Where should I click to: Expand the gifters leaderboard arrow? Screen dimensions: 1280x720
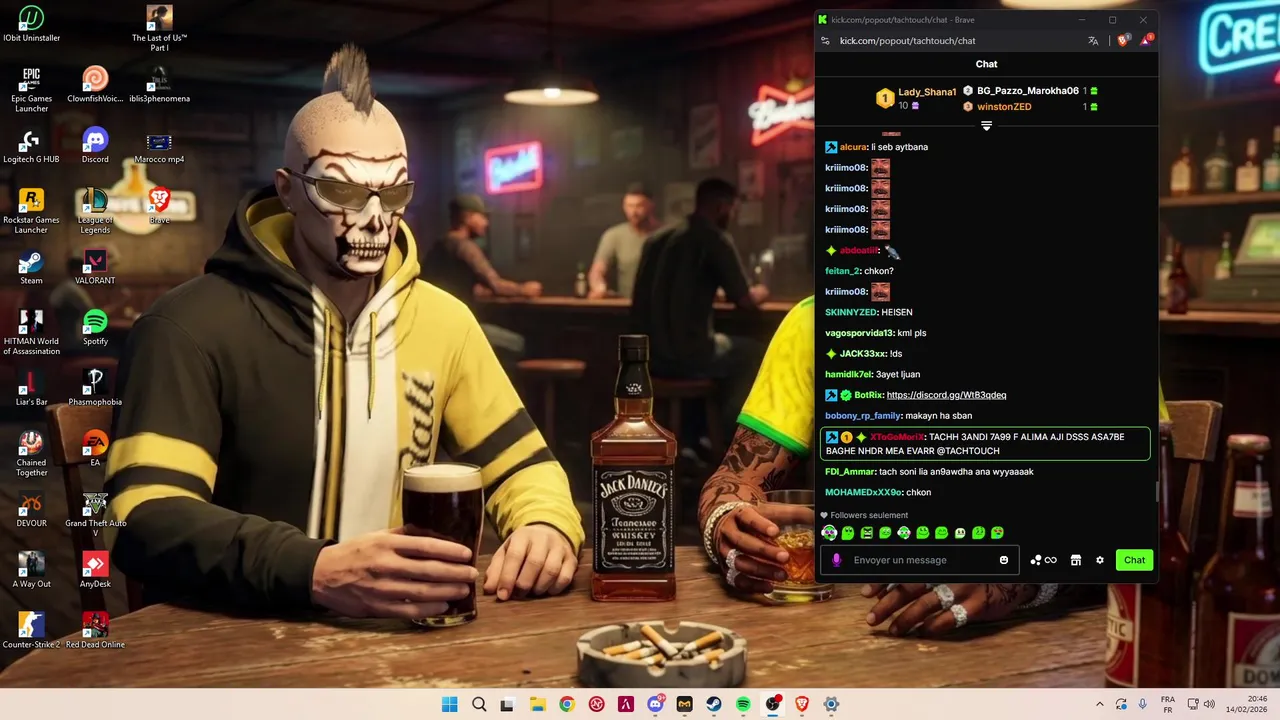coord(986,126)
